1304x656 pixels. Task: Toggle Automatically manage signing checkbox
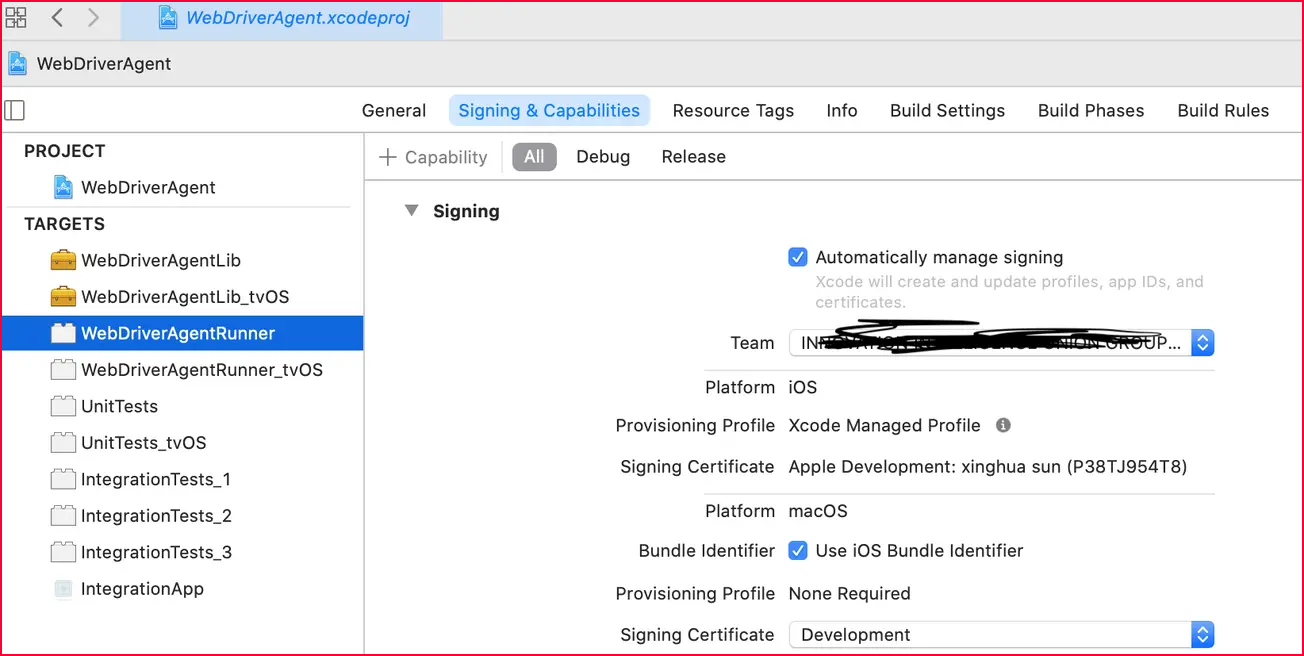pyautogui.click(x=798, y=257)
